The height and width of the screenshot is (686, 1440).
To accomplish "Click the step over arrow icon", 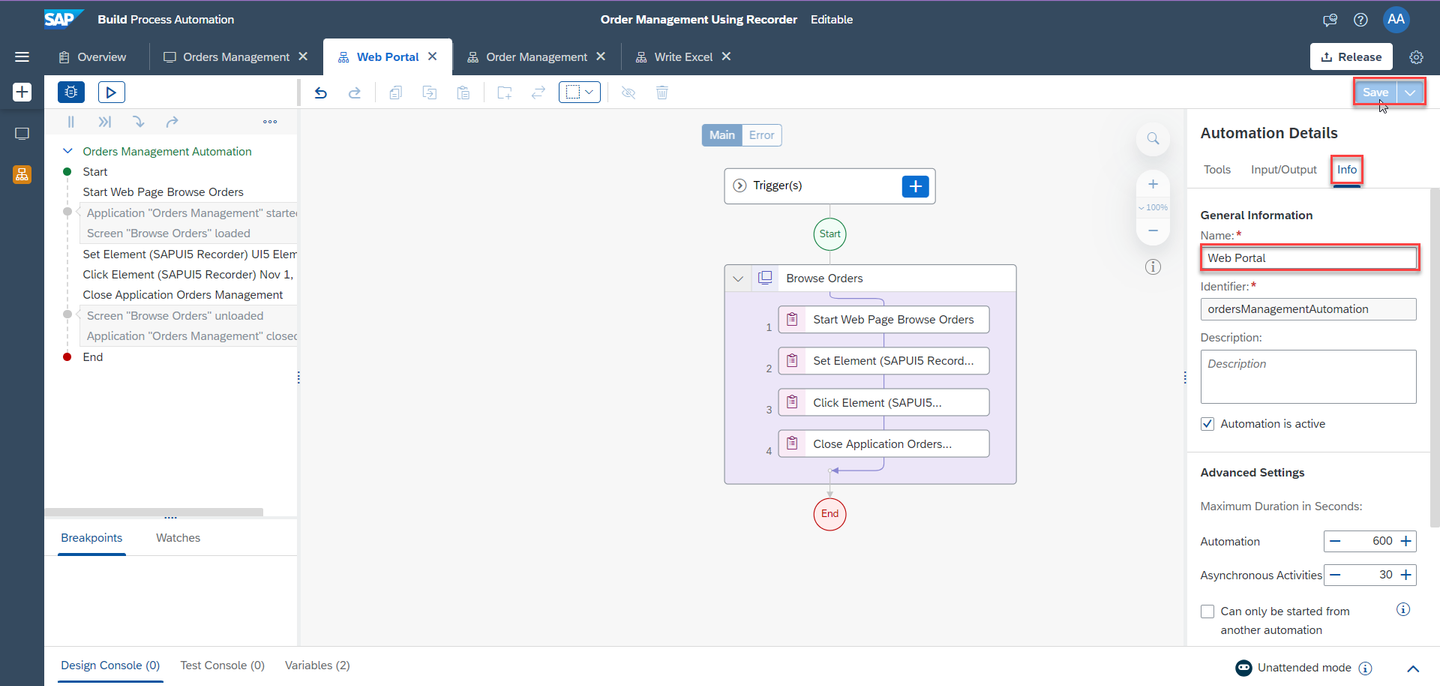I will pos(172,122).
